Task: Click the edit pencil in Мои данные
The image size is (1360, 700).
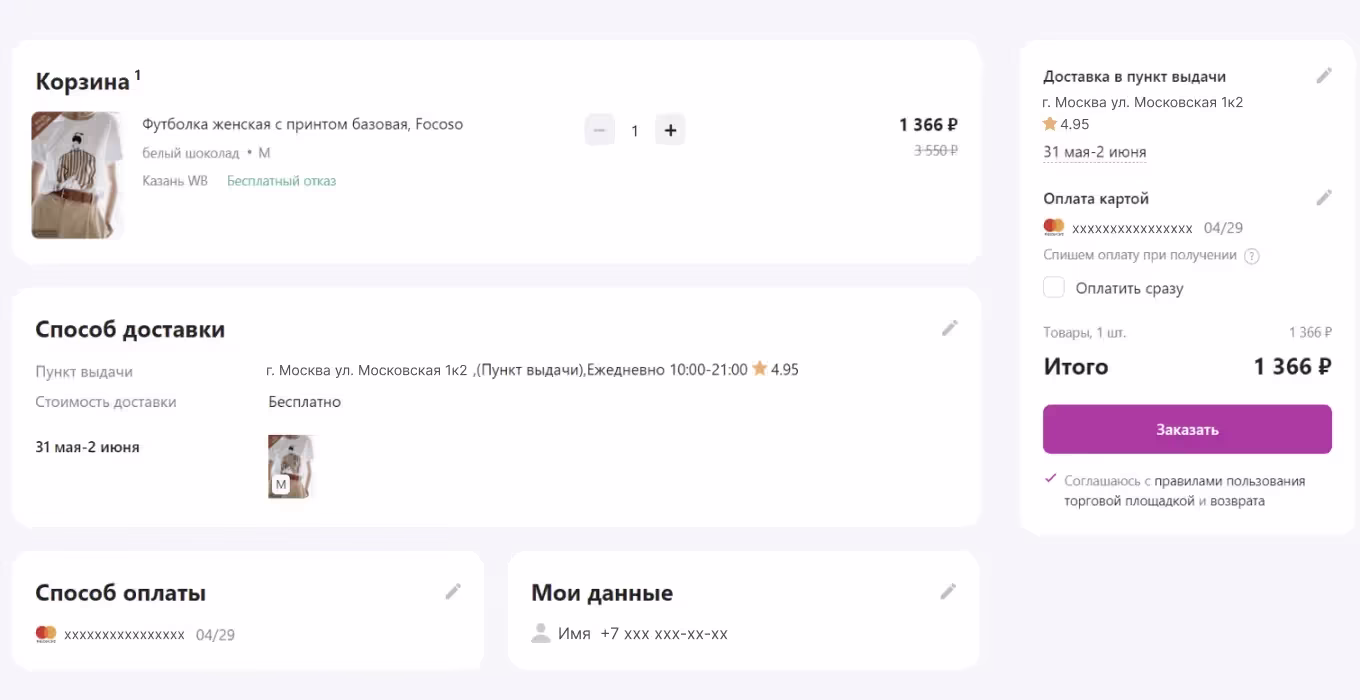Action: point(948,591)
